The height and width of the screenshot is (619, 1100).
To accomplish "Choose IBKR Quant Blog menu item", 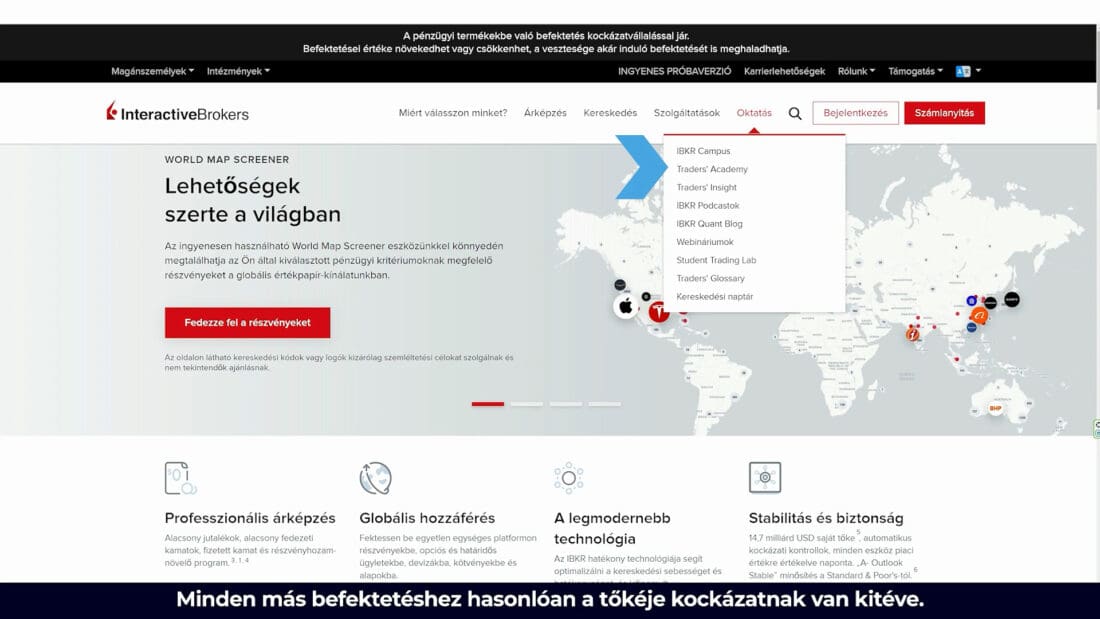I will click(x=709, y=224).
